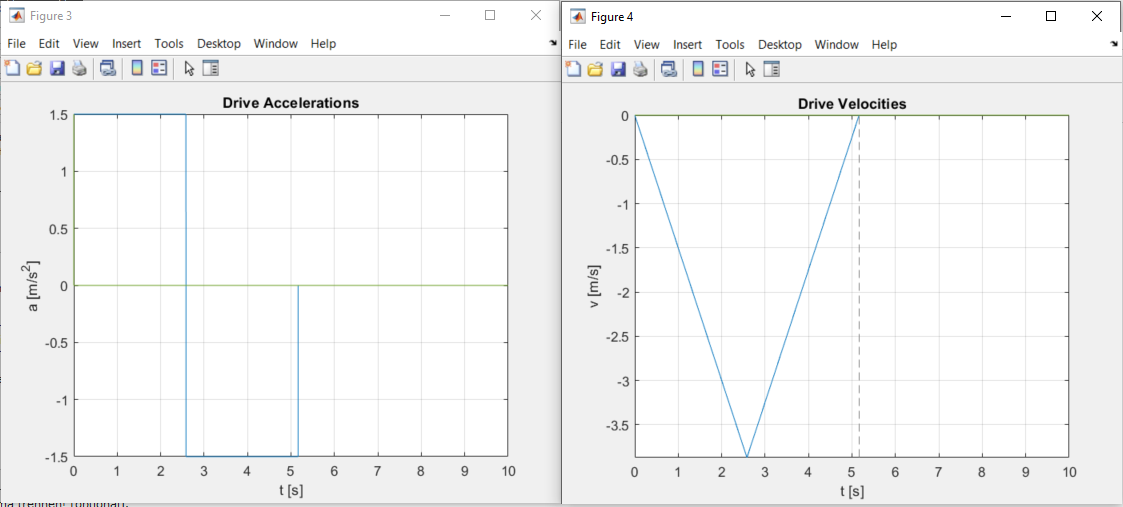Toggle the legend icon in Figure 4
The image size is (1123, 507).
point(720,69)
